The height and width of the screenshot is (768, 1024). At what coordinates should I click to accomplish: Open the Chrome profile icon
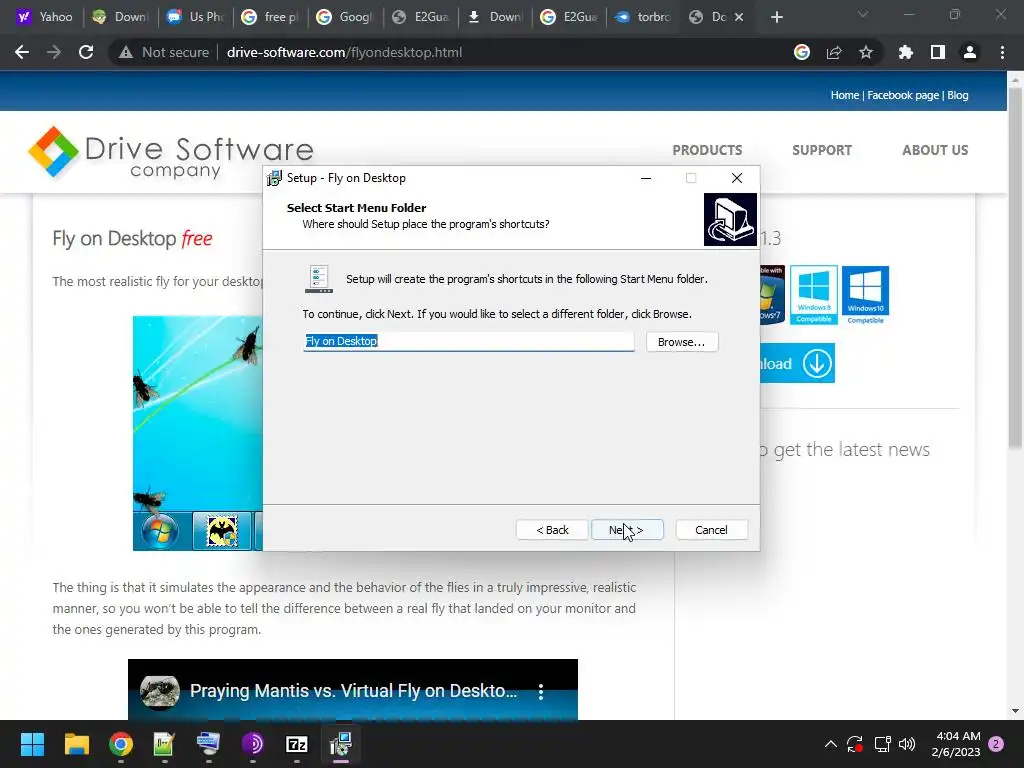pos(970,52)
